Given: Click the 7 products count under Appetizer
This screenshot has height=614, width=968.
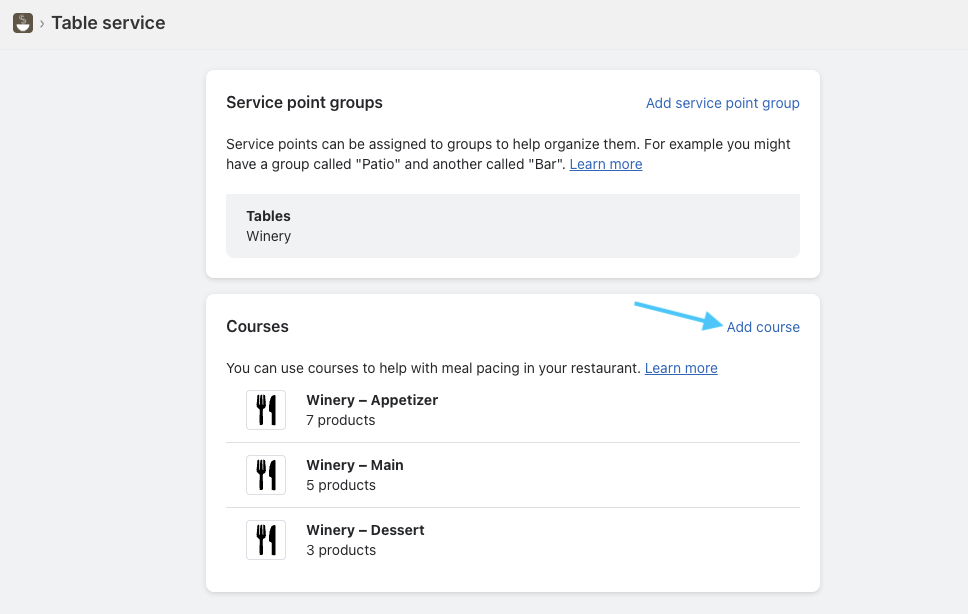Looking at the screenshot, I should point(340,420).
